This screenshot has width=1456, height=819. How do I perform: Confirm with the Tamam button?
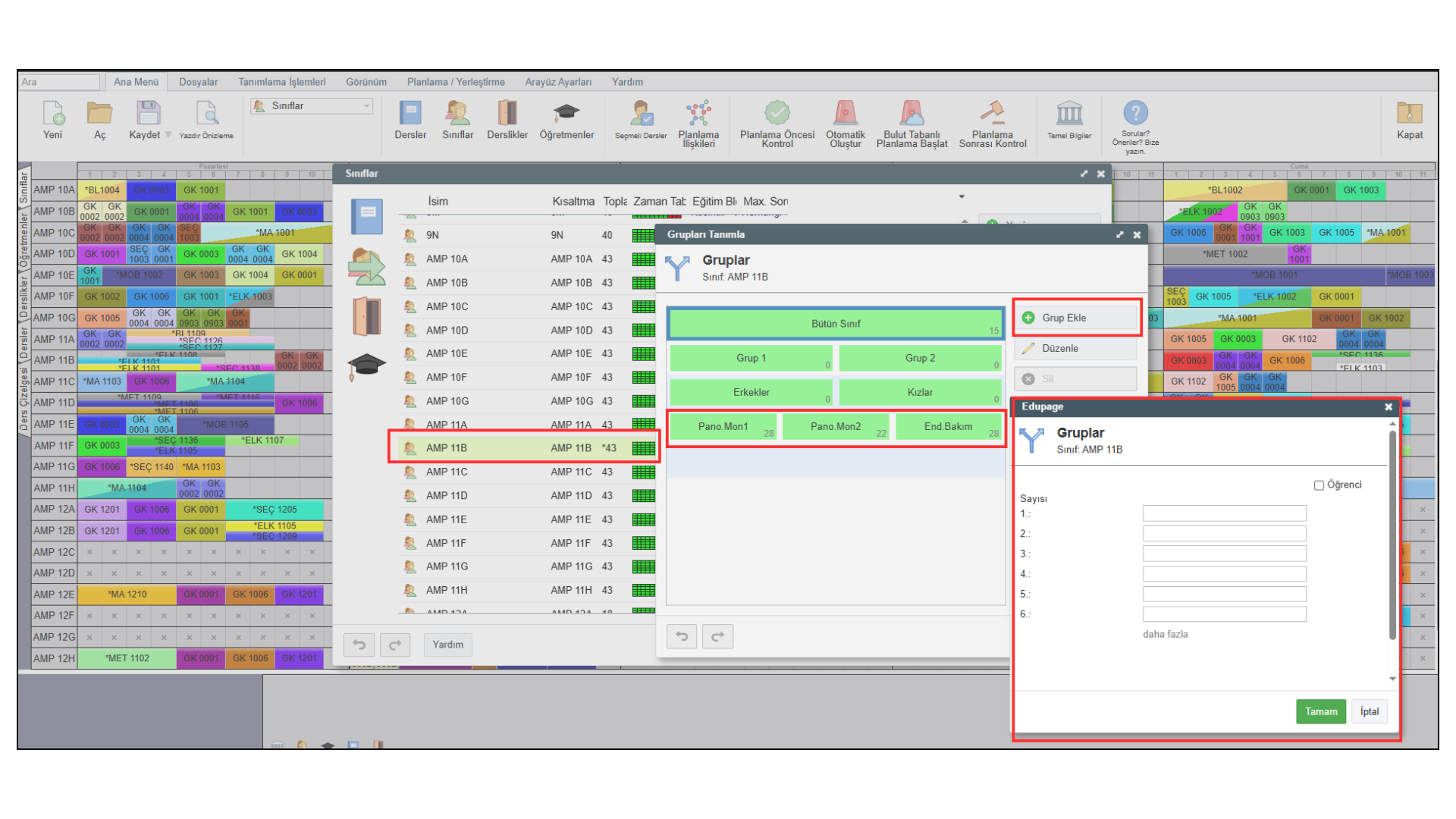click(1320, 711)
